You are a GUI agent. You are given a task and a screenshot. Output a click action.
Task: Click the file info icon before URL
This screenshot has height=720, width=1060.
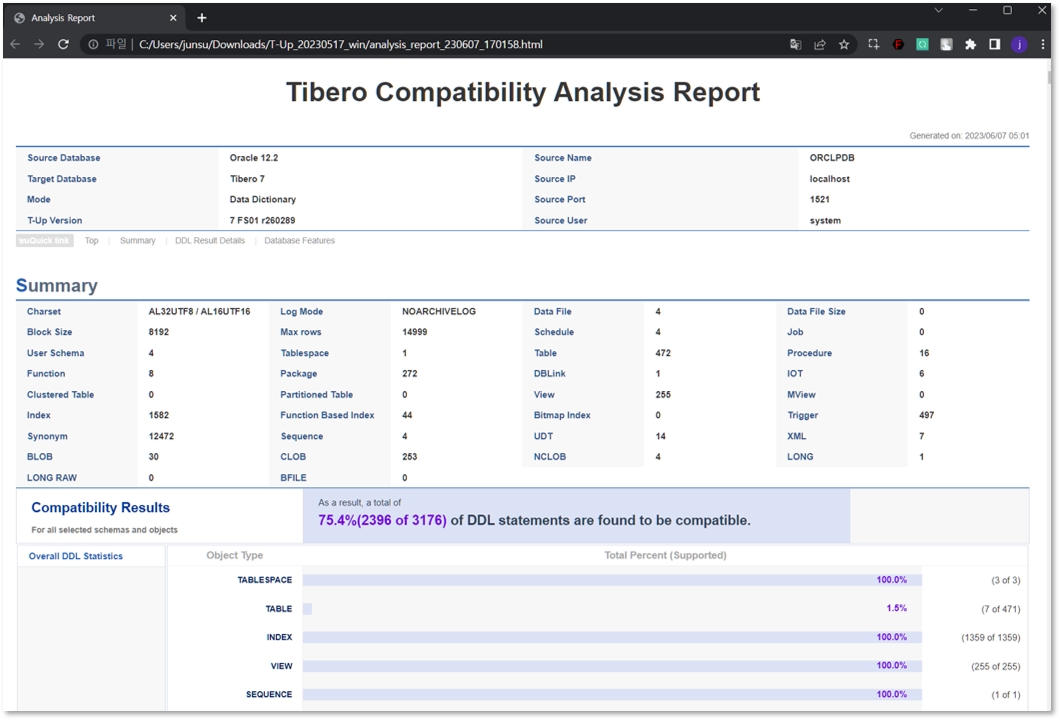click(x=93, y=44)
